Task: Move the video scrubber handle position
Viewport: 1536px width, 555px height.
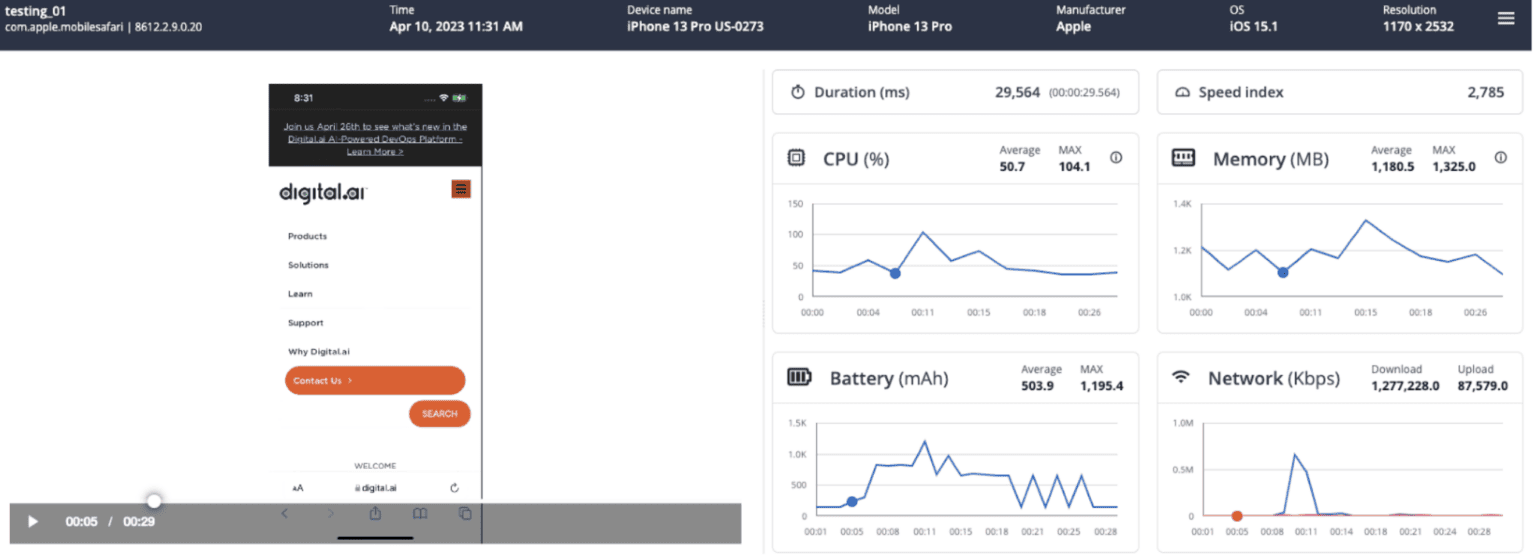Action: point(154,501)
